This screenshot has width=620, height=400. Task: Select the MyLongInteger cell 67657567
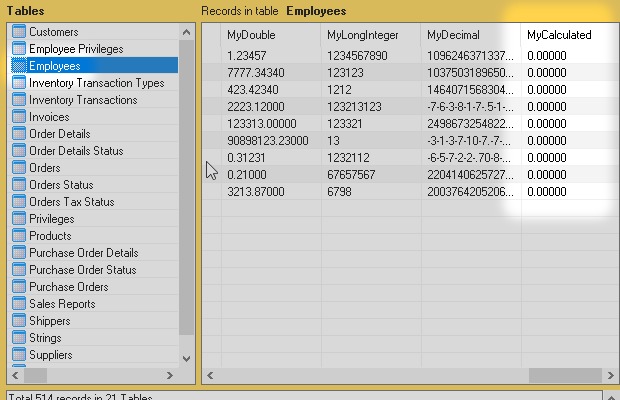pos(351,175)
